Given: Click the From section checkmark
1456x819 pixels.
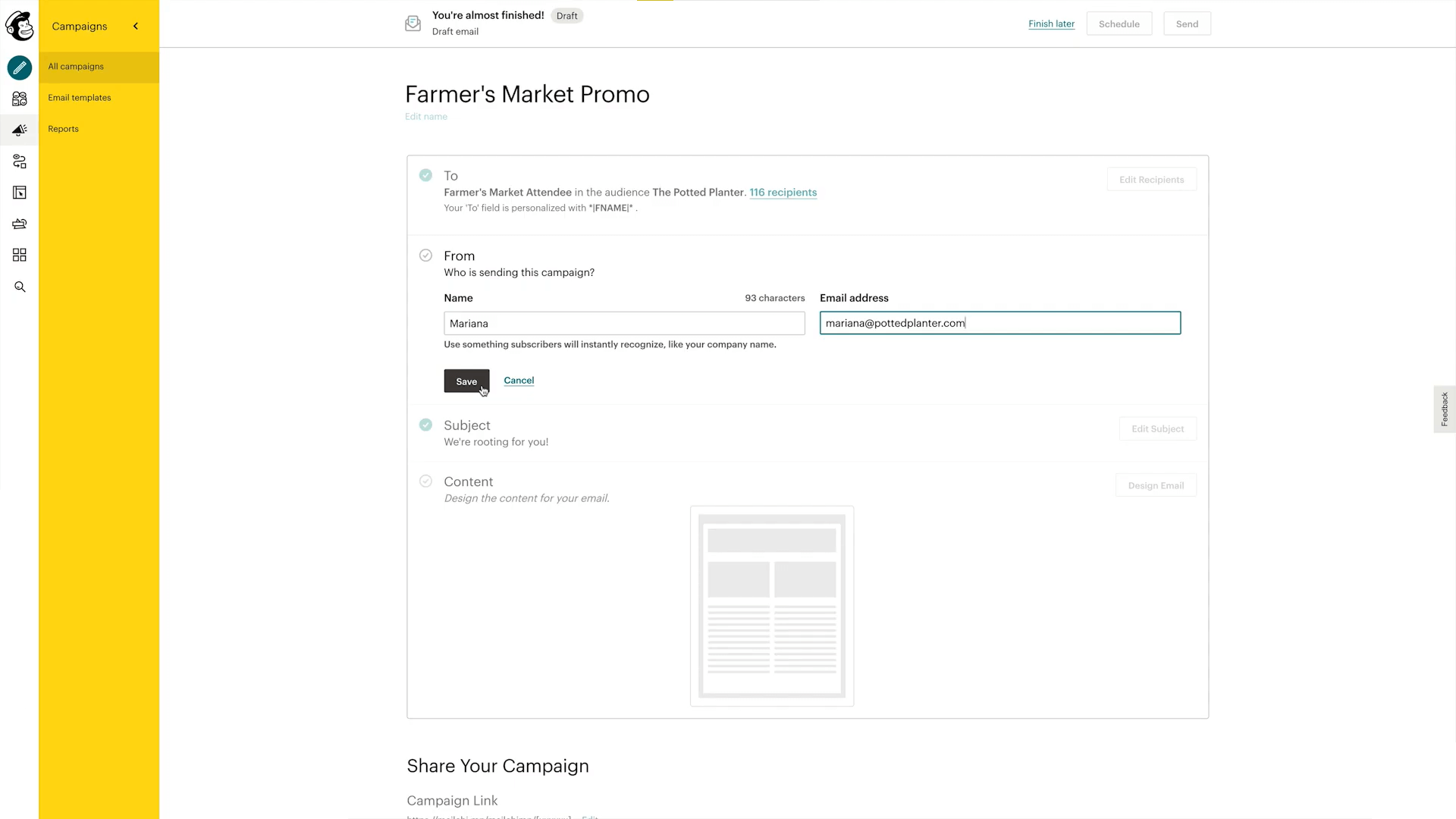Looking at the screenshot, I should (425, 256).
